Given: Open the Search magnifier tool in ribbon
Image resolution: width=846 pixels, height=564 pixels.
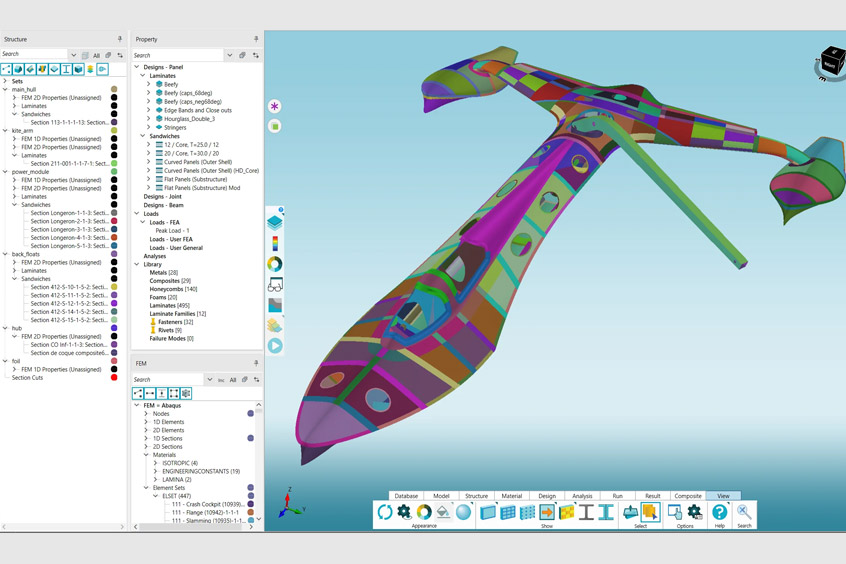Looking at the screenshot, I should click(x=744, y=513).
